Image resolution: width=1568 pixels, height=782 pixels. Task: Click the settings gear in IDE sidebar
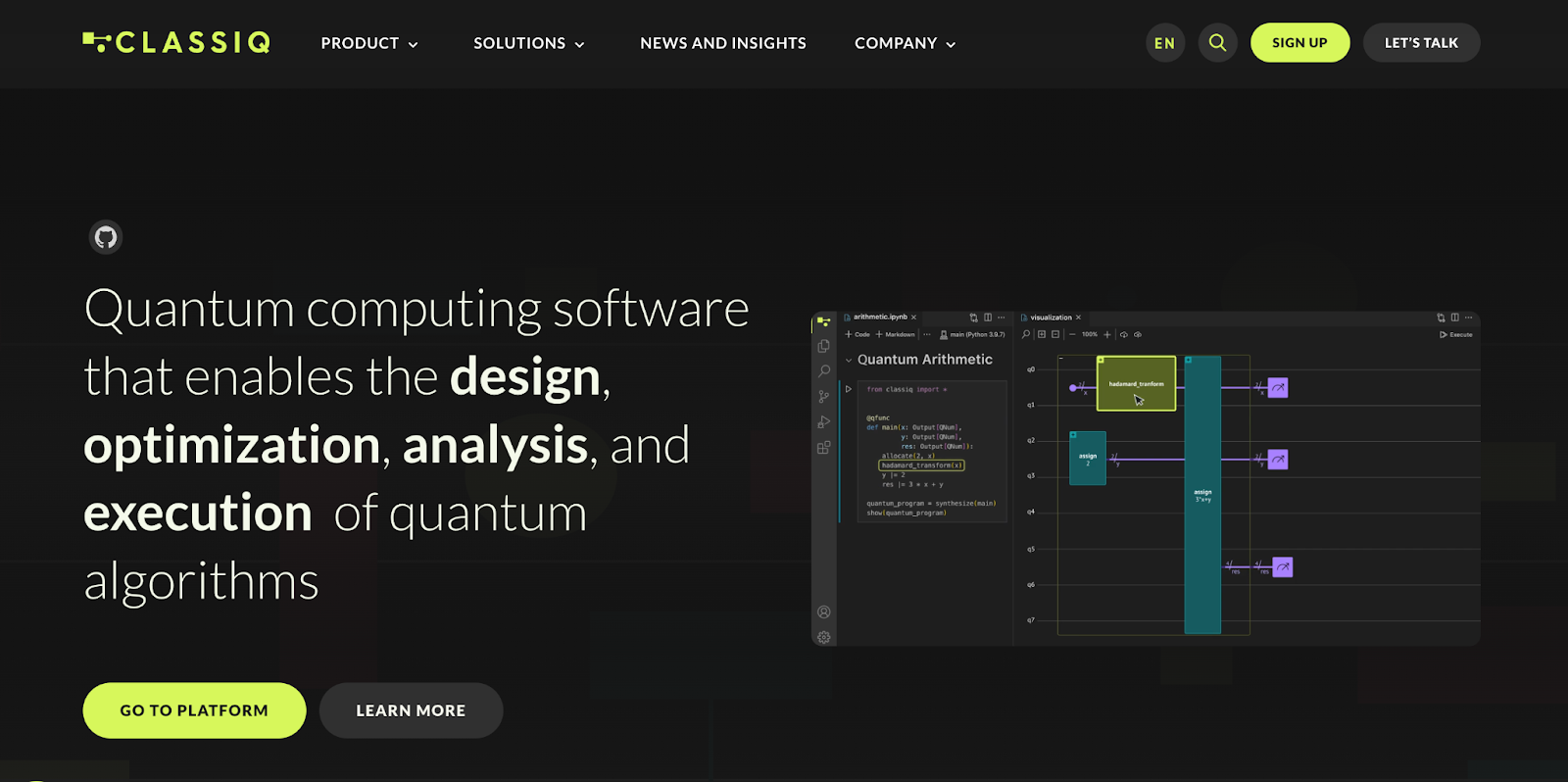(x=824, y=637)
